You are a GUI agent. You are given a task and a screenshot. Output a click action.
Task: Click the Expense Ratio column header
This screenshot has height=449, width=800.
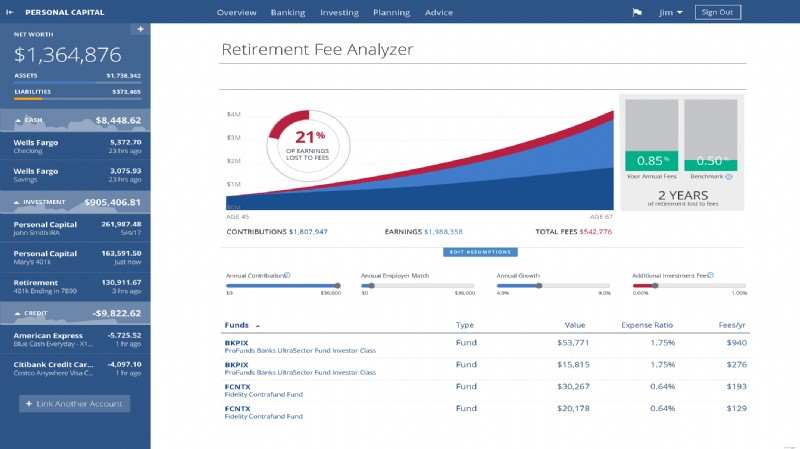pyautogui.click(x=647, y=325)
